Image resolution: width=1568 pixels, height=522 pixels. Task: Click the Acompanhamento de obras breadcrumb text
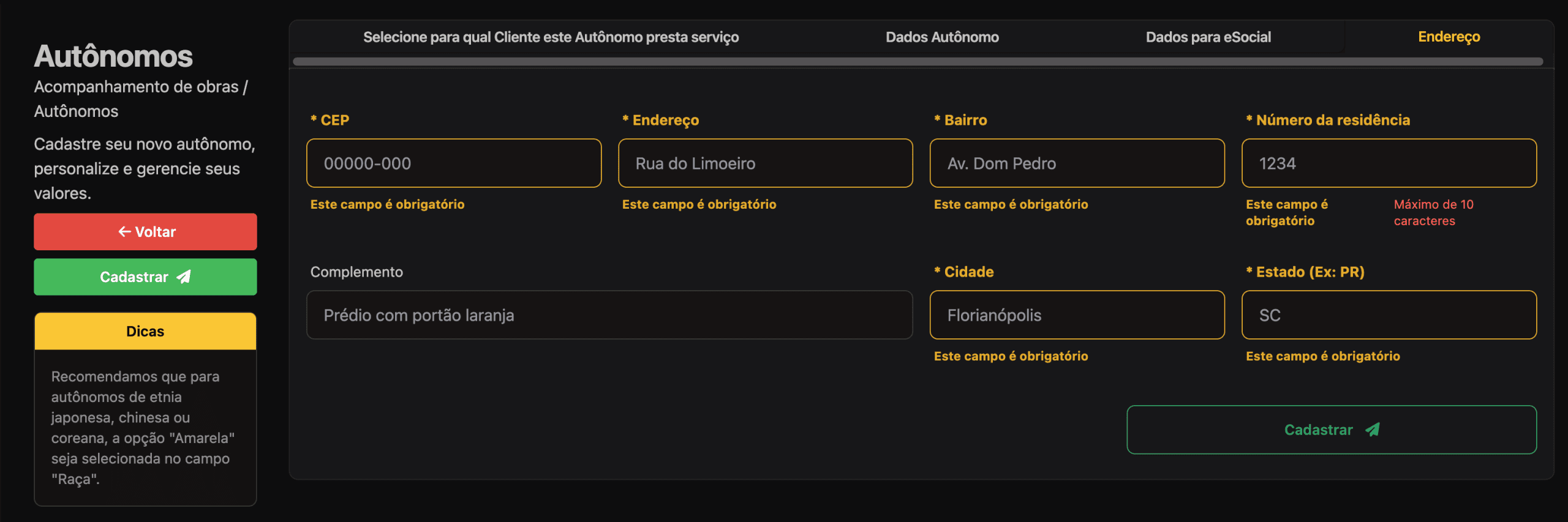[136, 87]
